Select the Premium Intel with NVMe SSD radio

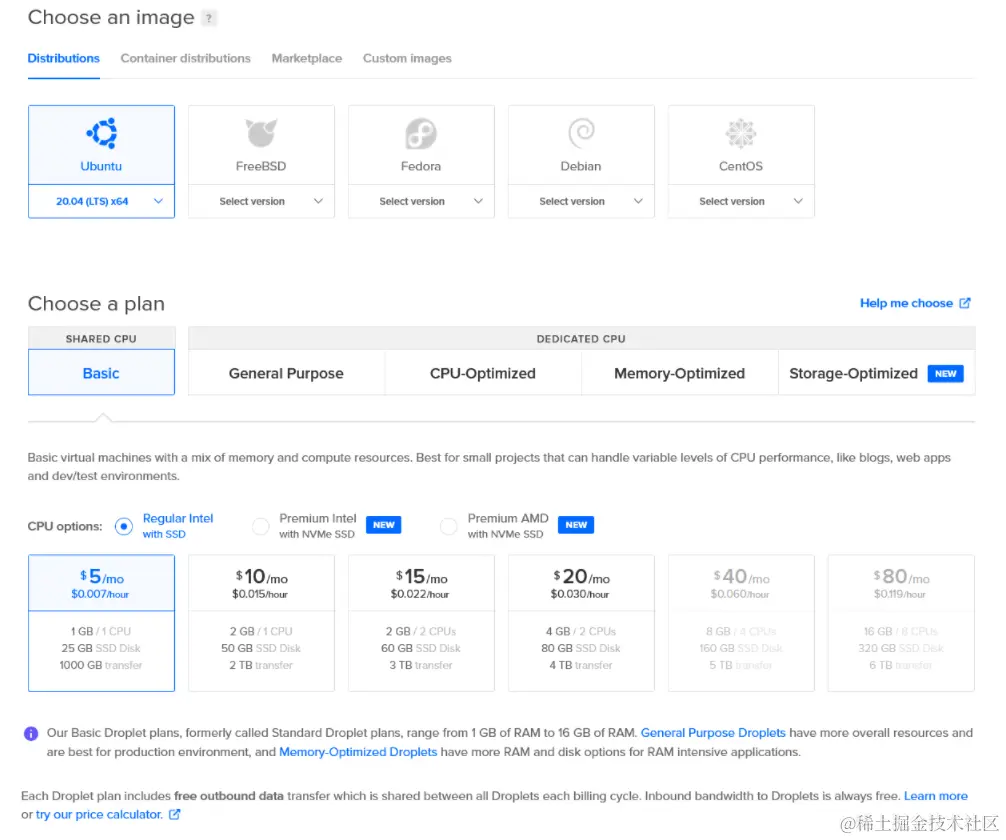[x=260, y=527]
